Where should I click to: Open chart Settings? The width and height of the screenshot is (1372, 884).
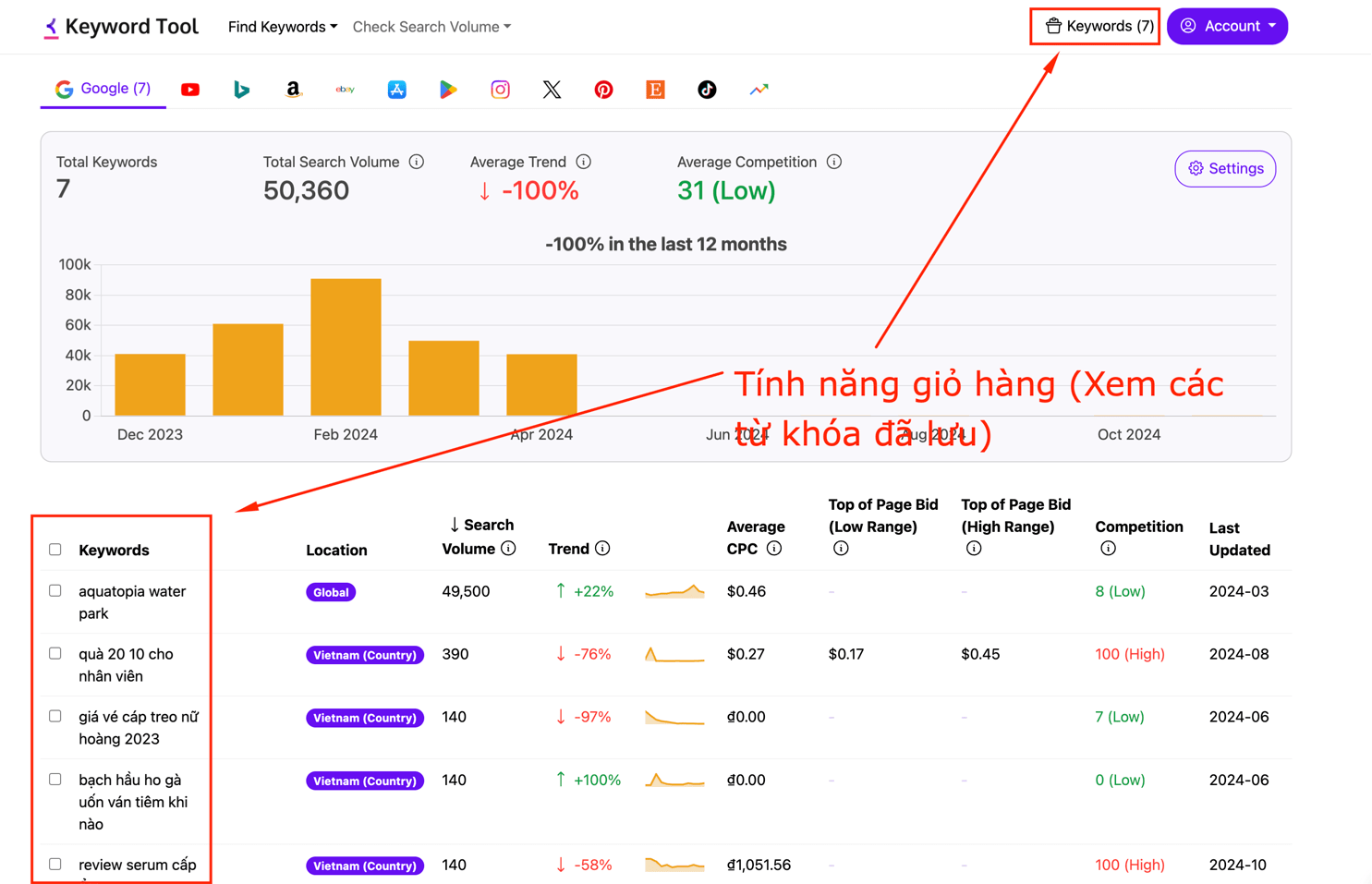(x=1225, y=169)
